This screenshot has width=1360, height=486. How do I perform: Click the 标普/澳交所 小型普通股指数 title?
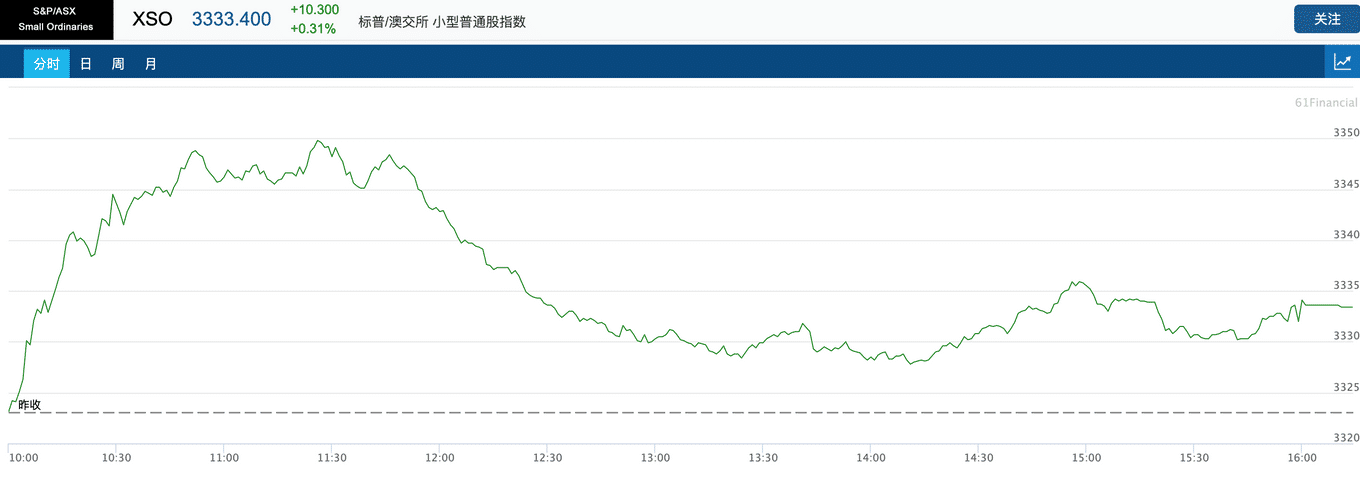(442, 21)
